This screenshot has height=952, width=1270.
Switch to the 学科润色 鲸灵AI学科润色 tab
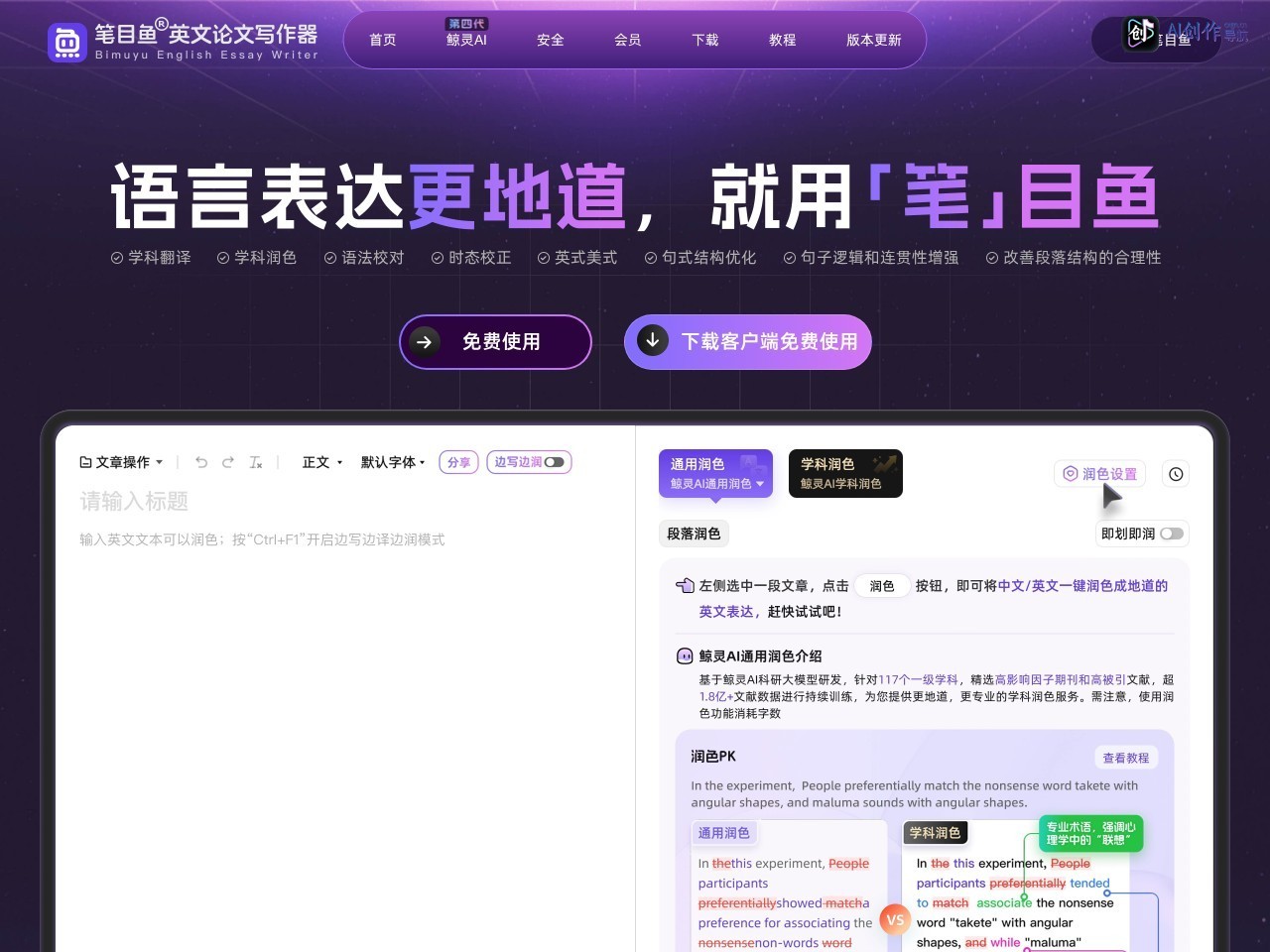coord(845,473)
